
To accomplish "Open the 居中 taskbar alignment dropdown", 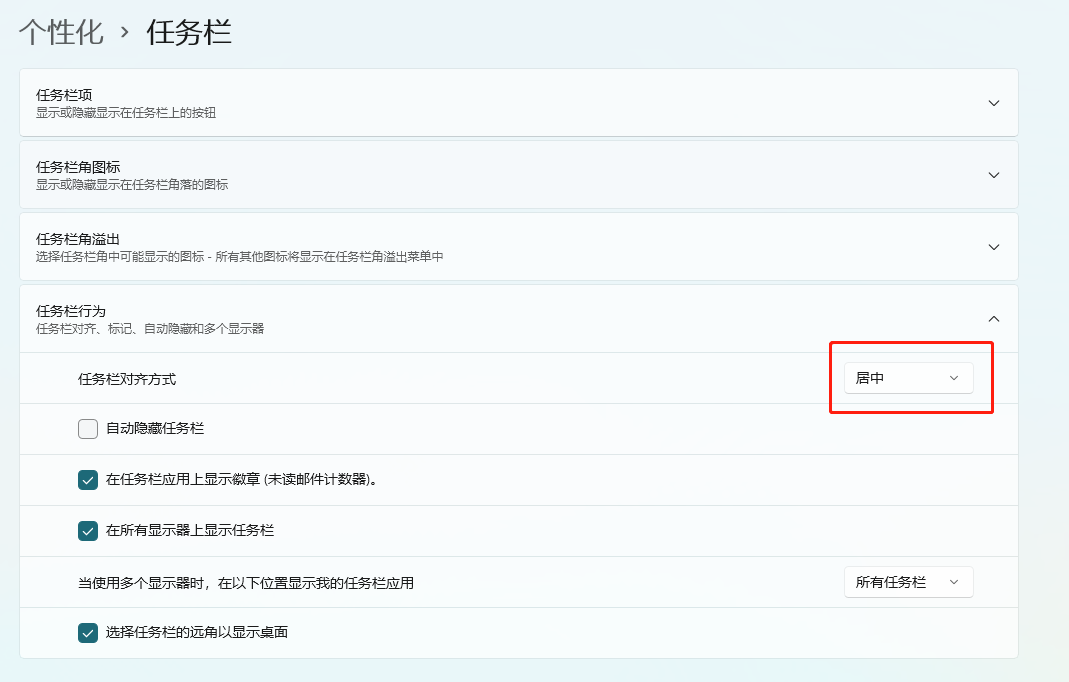I will (908, 378).
